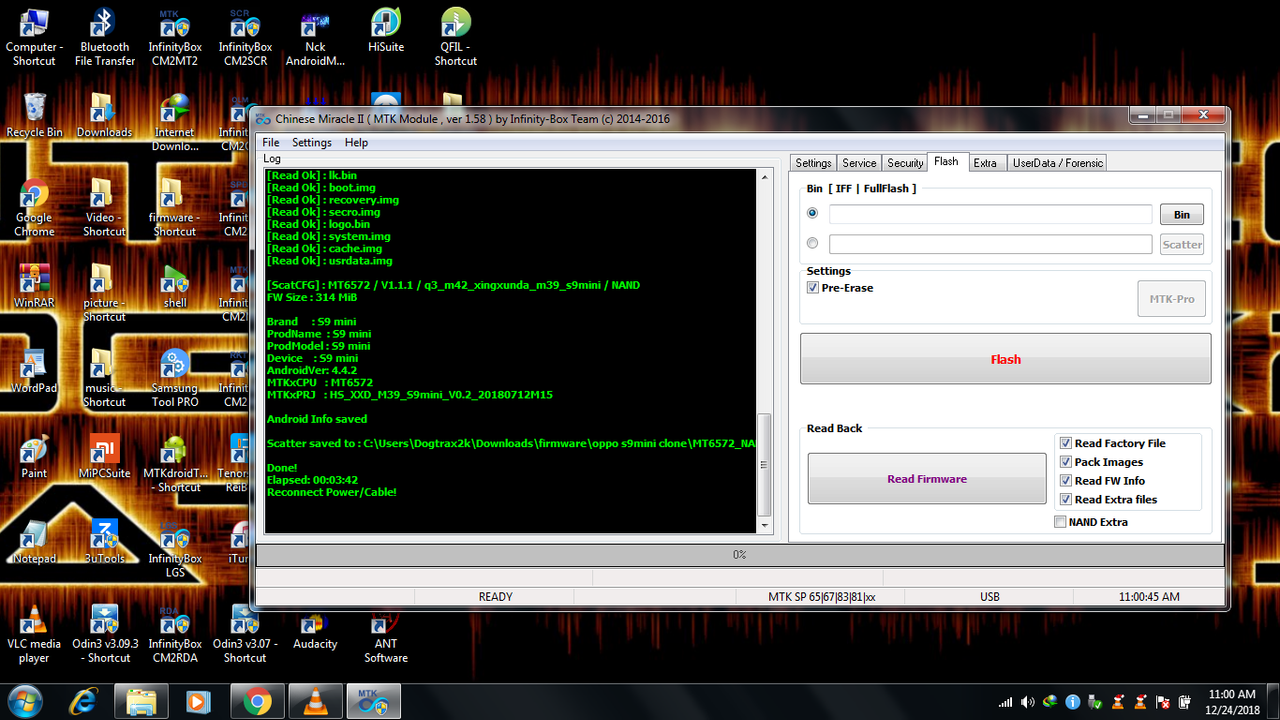This screenshot has width=1280, height=720.
Task: Open Nck AndroidM desktop icon
Action: point(315,38)
